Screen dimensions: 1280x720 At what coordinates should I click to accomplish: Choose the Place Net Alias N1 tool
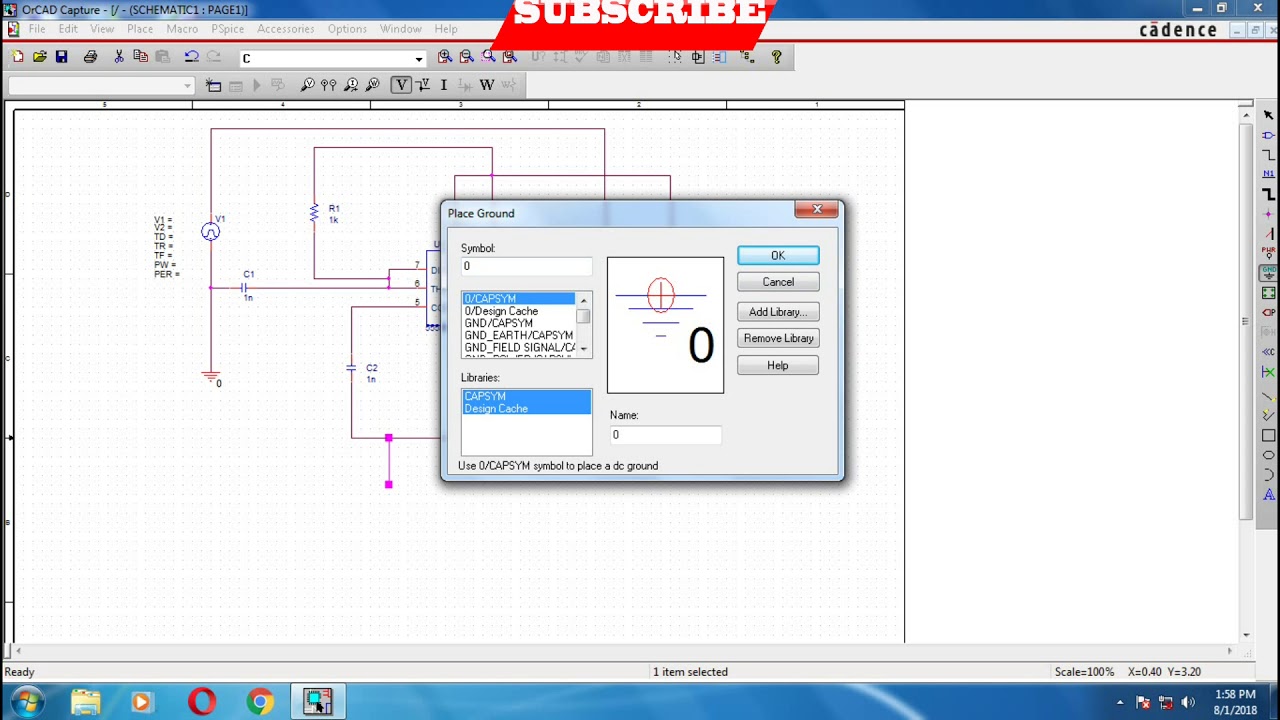[1268, 174]
